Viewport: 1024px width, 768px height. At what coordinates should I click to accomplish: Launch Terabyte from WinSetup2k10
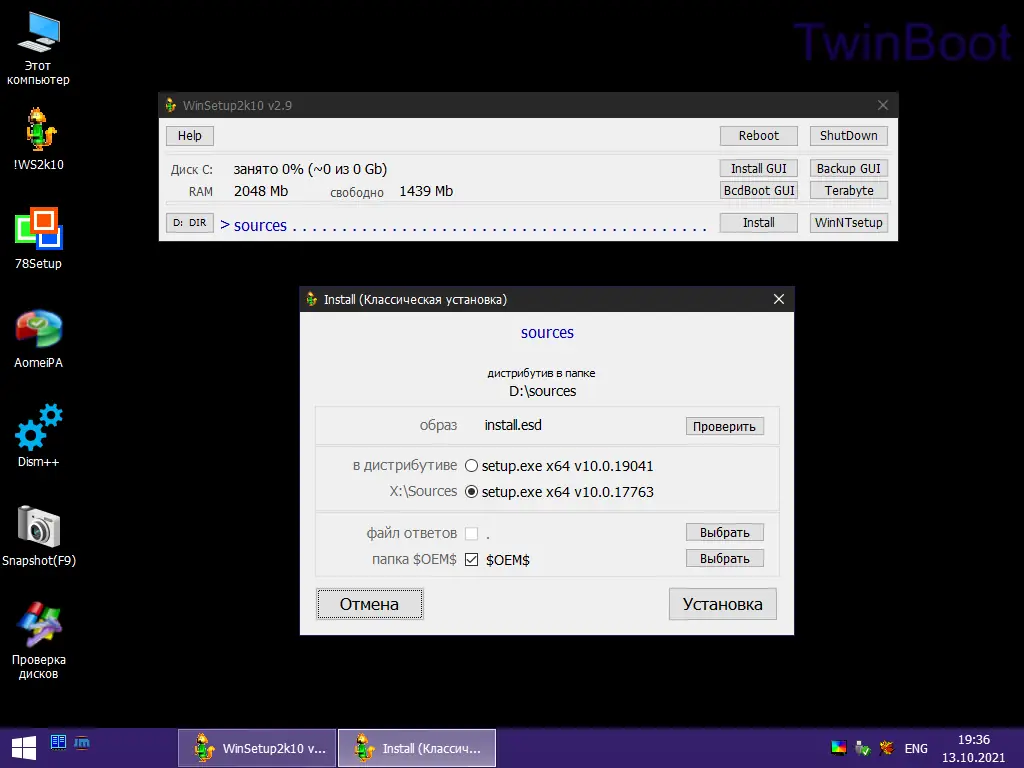click(848, 190)
